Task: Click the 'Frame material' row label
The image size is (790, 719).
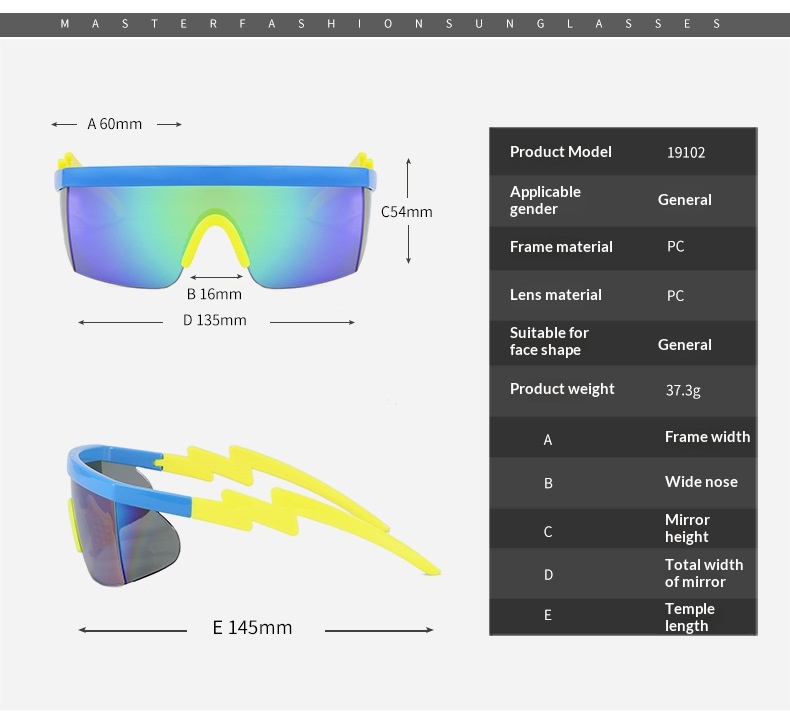Action: (x=561, y=247)
